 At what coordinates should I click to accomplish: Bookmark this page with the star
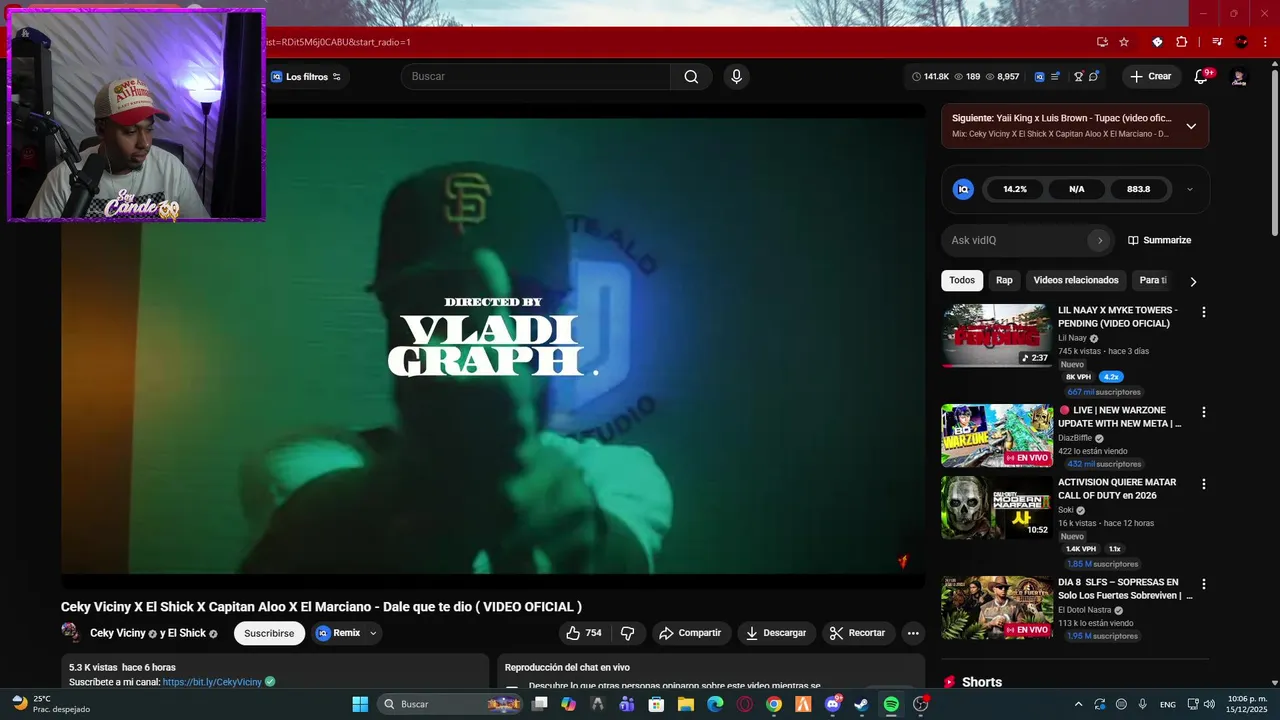click(x=1124, y=42)
